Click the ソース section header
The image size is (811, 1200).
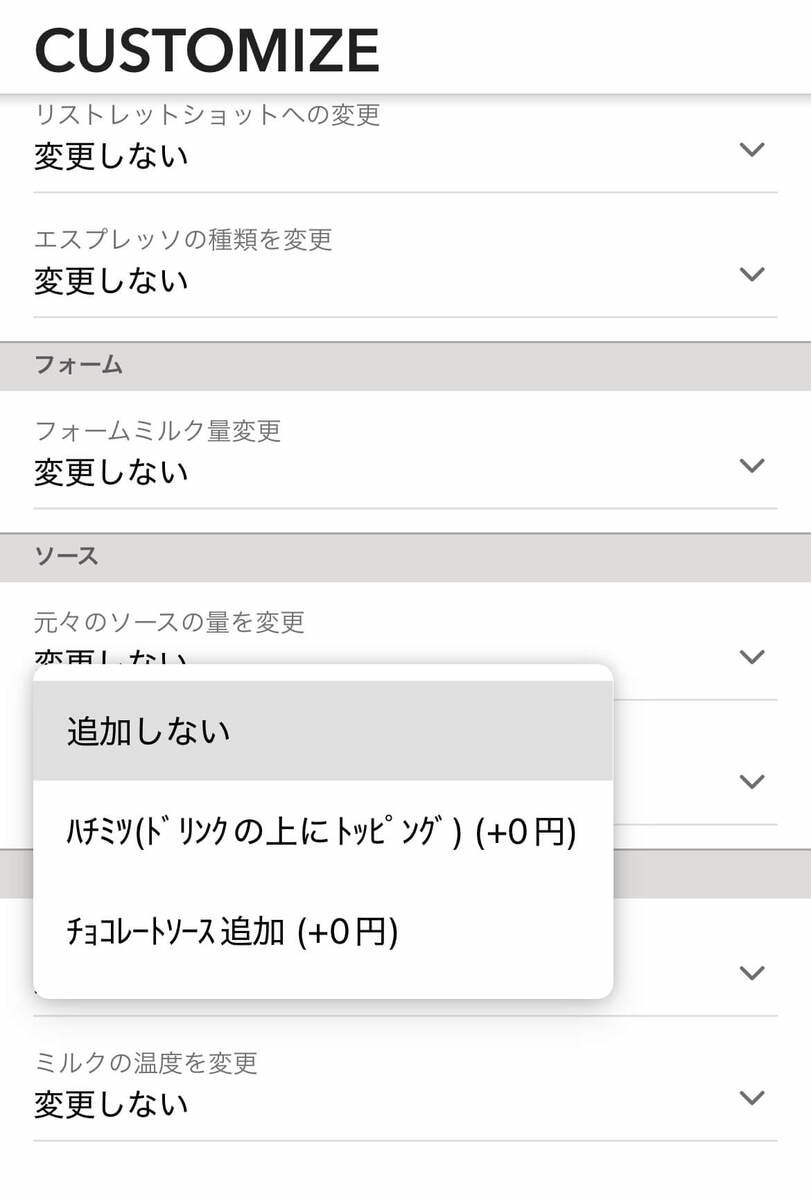(67, 556)
